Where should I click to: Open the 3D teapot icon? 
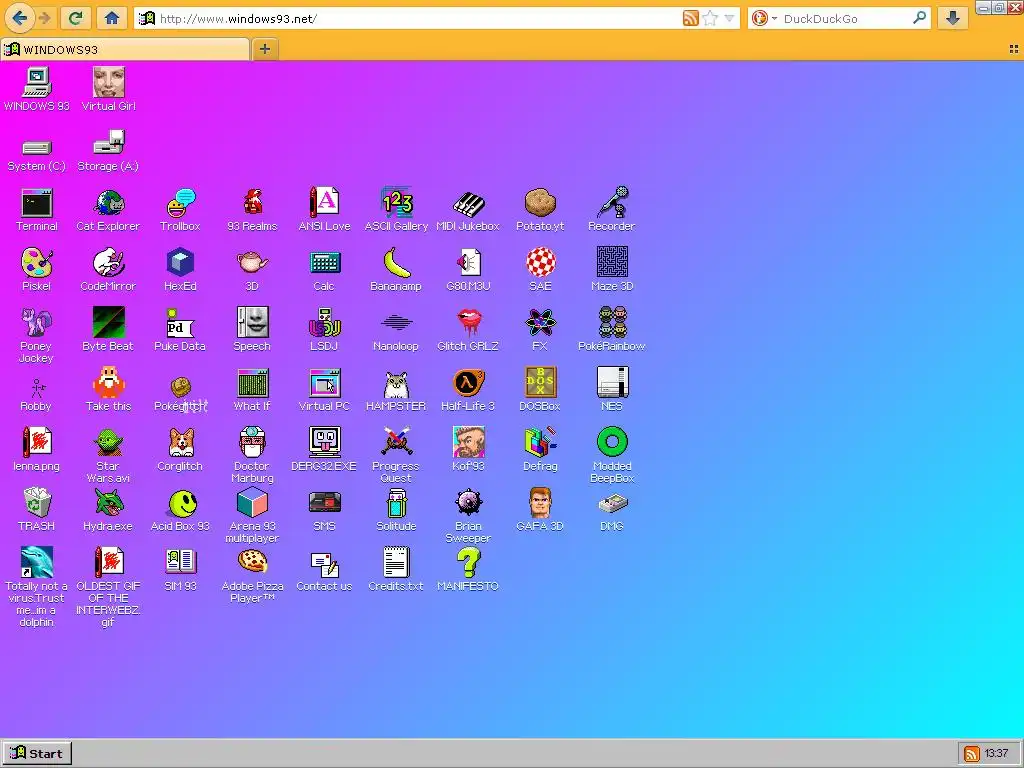coord(252,269)
